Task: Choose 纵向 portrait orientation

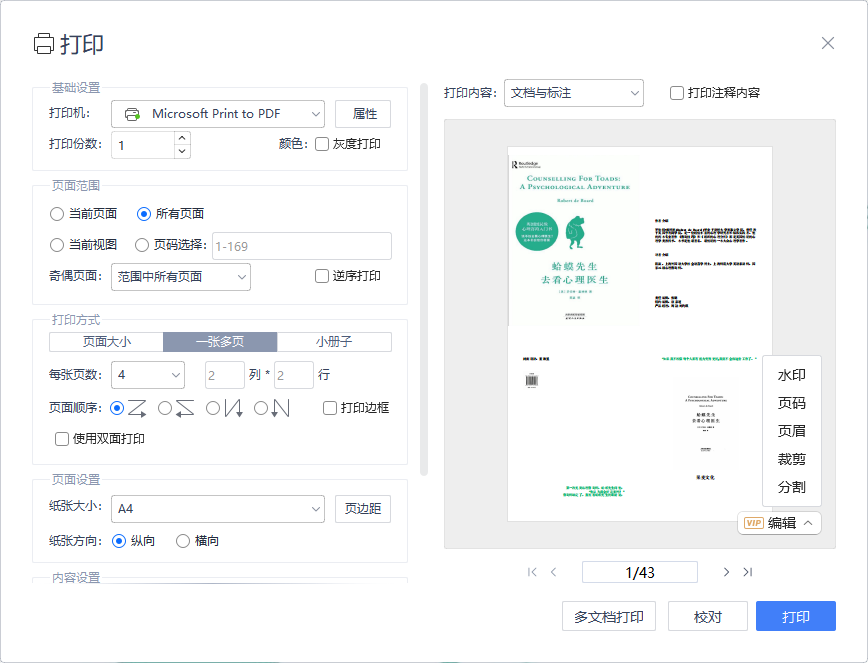Action: [118, 541]
